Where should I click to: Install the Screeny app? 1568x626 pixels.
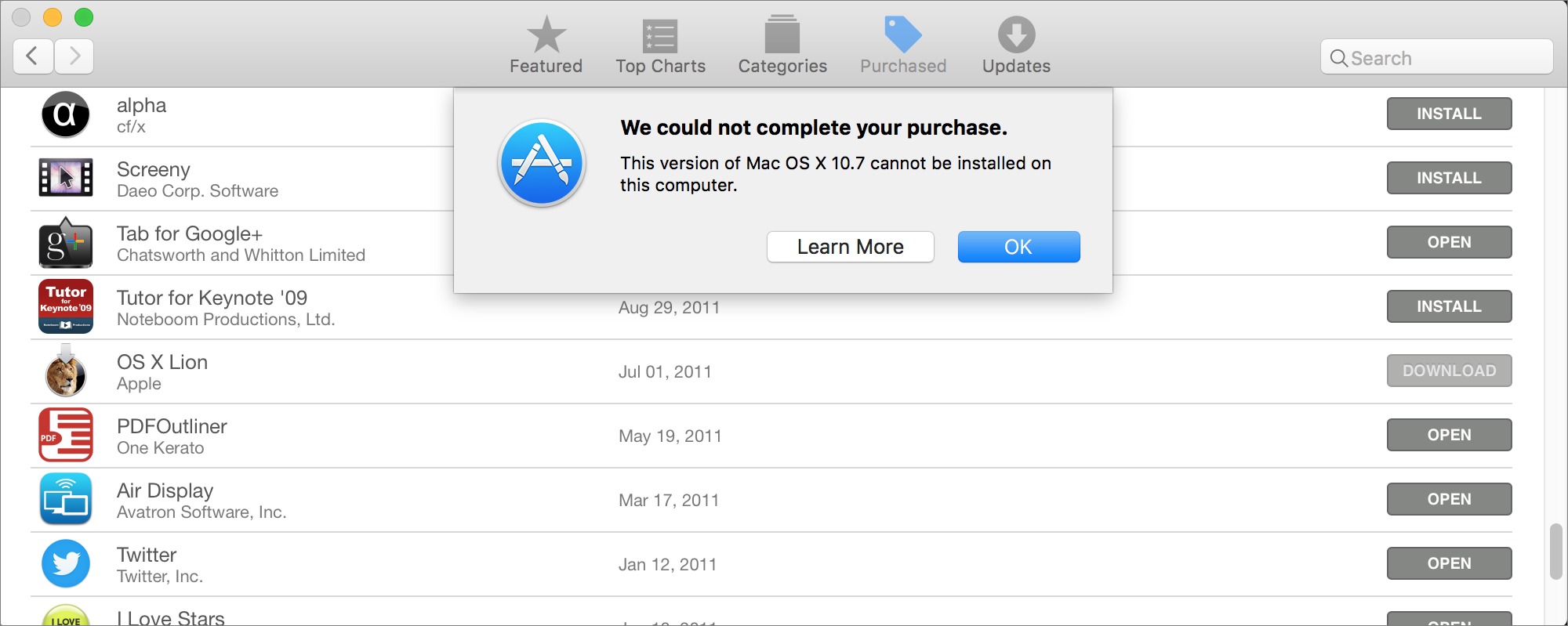coord(1448,178)
